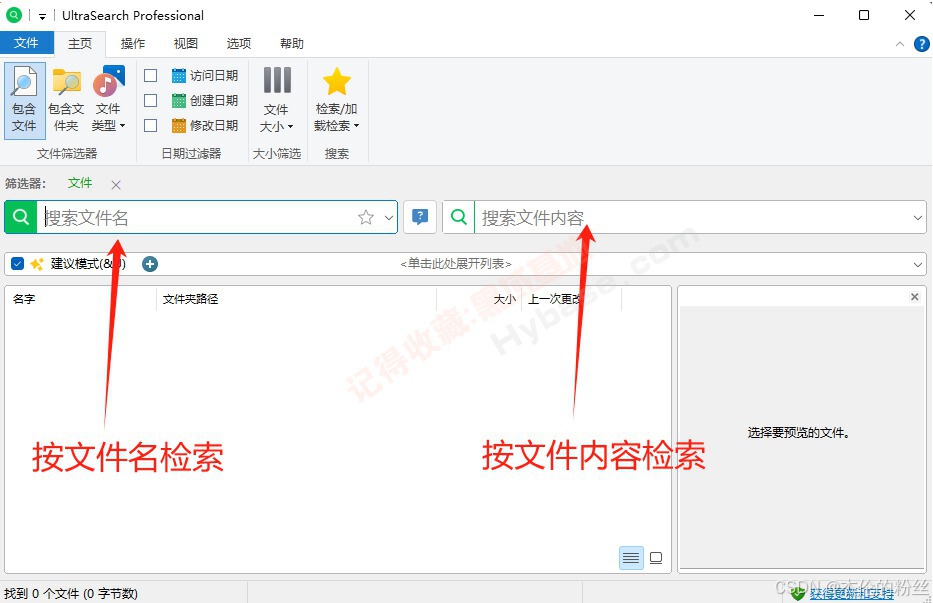Sort by the 上一次更改 (Last Modified) column
Image resolution: width=933 pixels, height=603 pixels.
(555, 299)
